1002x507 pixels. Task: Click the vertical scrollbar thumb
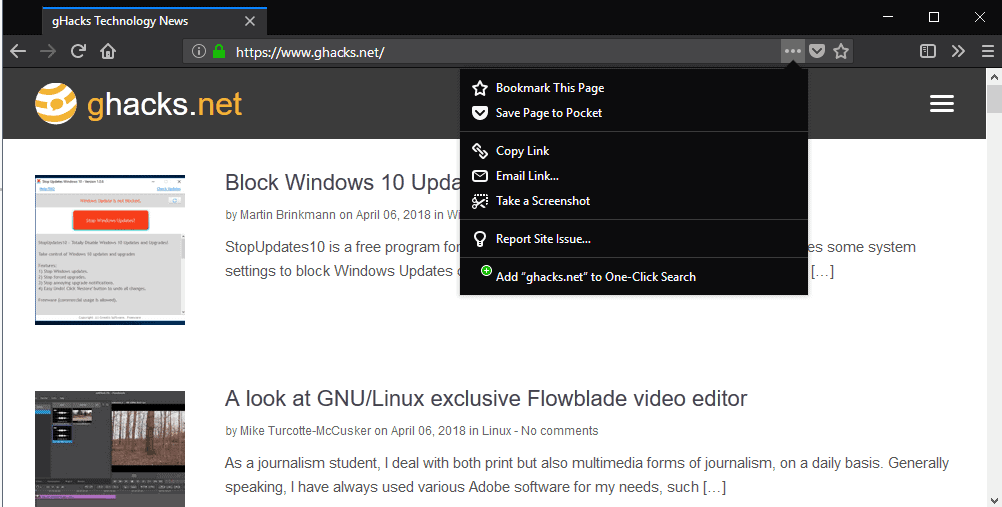[994, 99]
